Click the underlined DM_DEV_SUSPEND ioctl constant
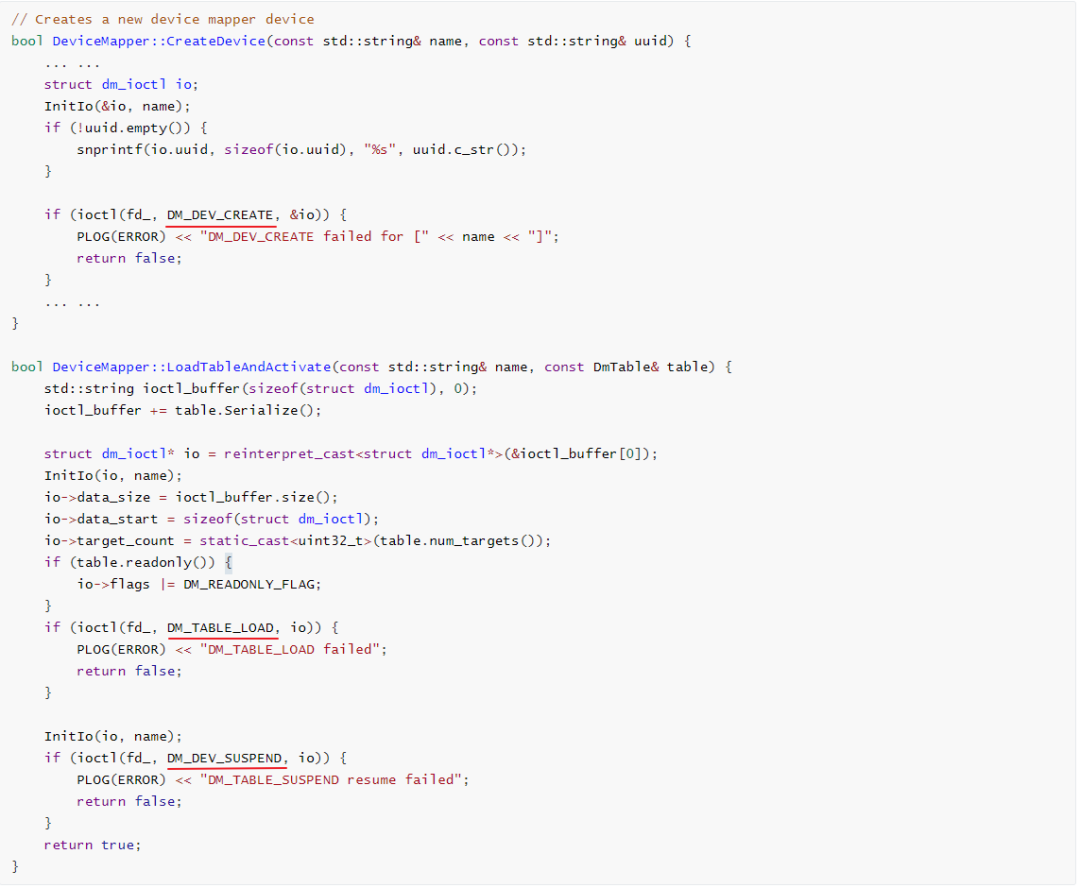Image resolution: width=1080 pixels, height=888 pixels. [x=225, y=758]
